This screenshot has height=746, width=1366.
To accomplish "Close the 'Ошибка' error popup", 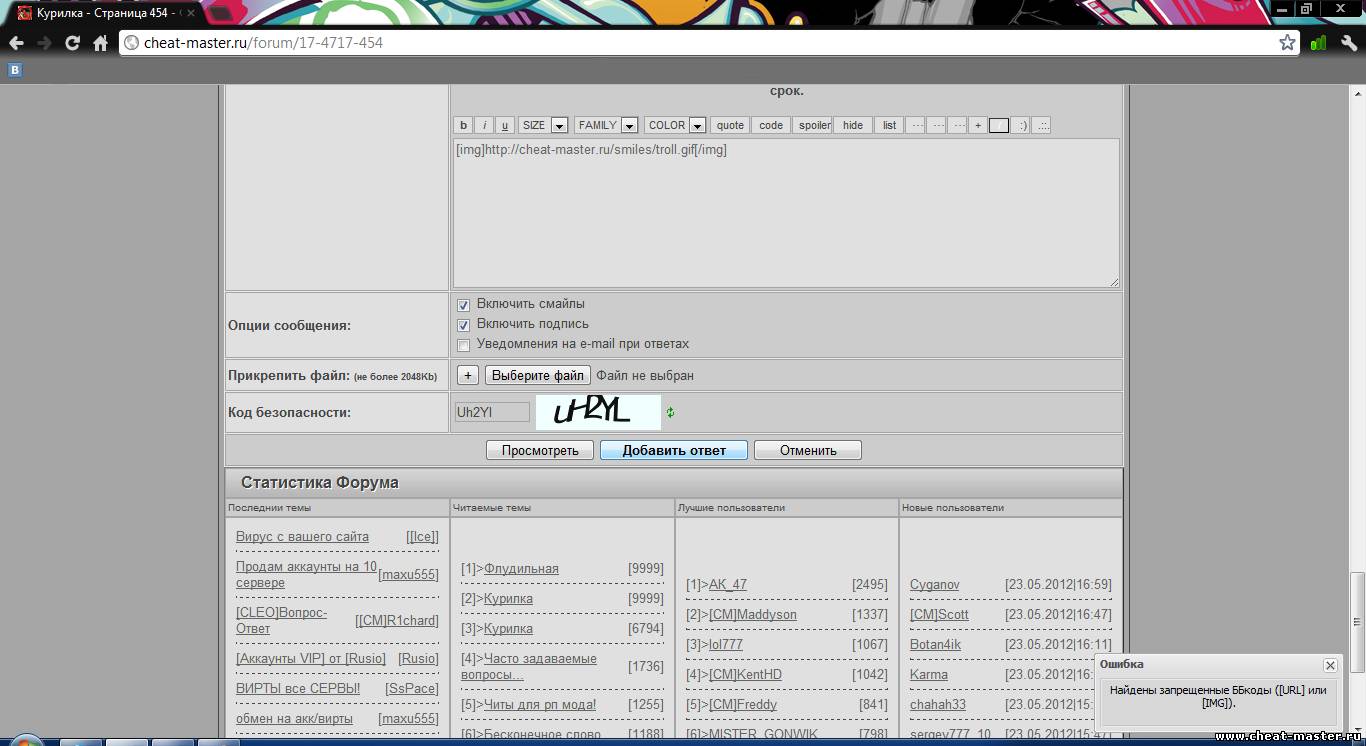I will (x=1330, y=665).
